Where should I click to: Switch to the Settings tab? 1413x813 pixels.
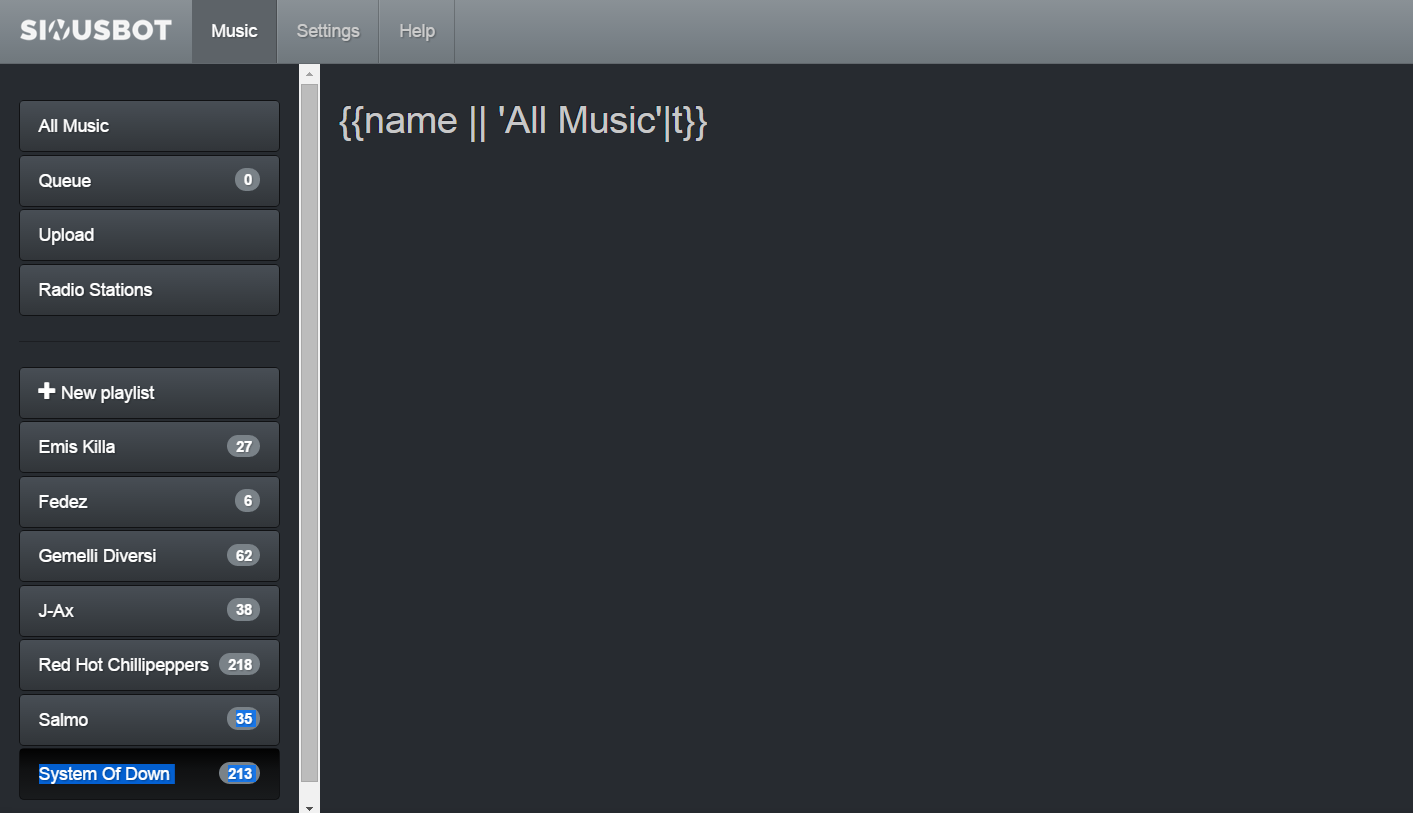point(328,31)
